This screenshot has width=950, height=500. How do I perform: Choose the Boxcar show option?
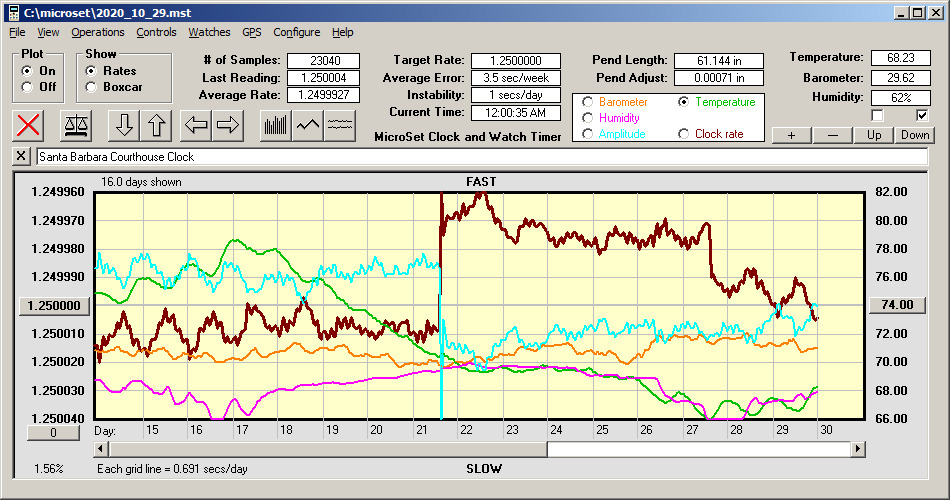(x=92, y=87)
